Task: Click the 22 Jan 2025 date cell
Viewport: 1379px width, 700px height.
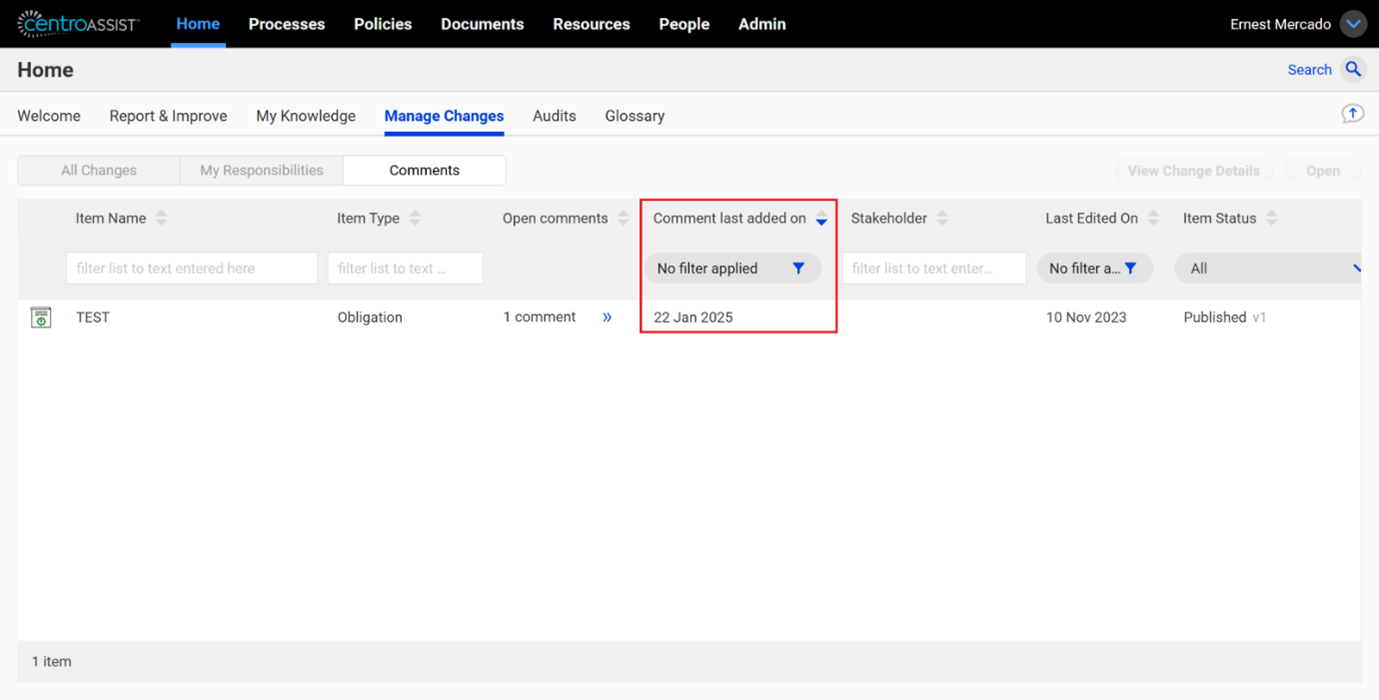Action: pyautogui.click(x=693, y=317)
